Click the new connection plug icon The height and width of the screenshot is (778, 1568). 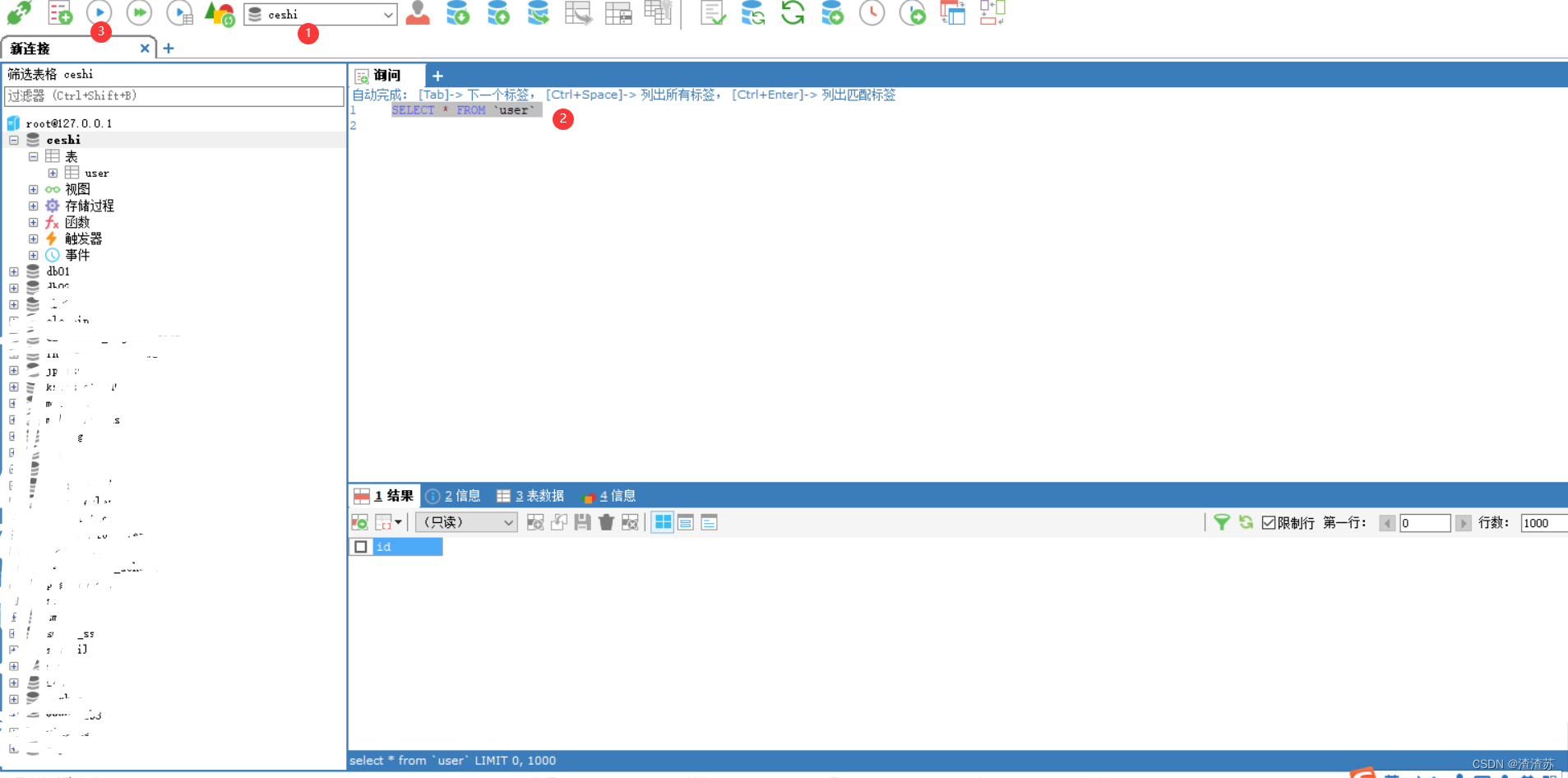click(19, 12)
